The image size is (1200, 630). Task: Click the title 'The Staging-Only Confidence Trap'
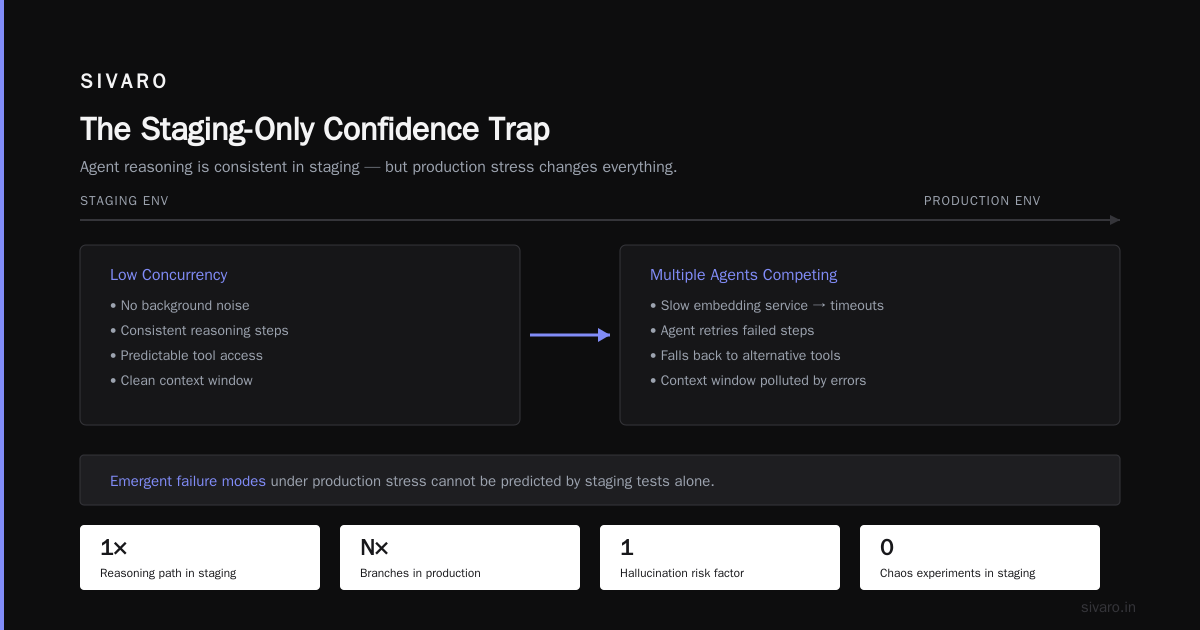(x=315, y=129)
